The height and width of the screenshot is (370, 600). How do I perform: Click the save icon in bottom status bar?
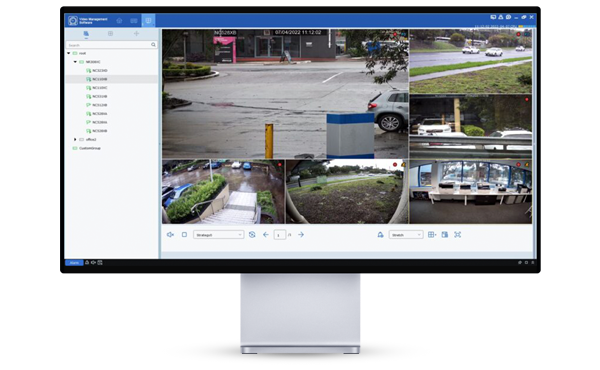point(100,262)
